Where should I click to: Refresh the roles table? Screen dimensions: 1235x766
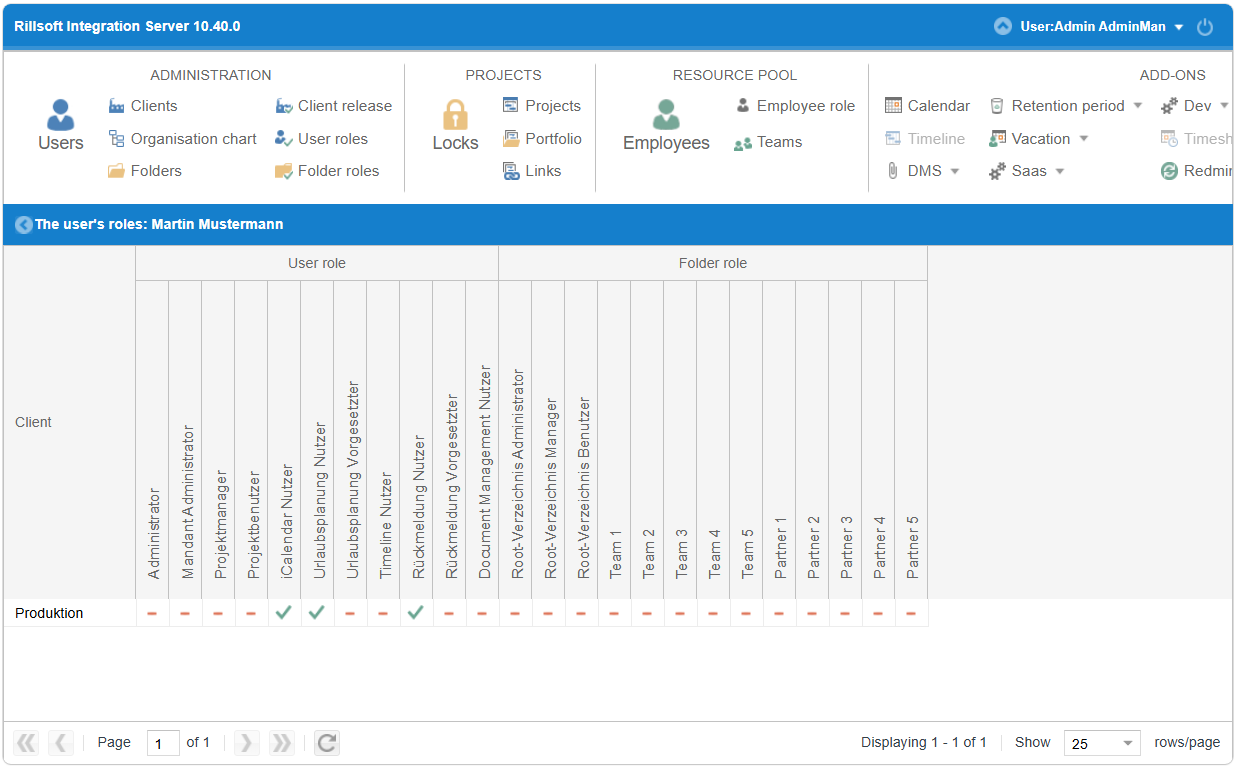coord(326,742)
